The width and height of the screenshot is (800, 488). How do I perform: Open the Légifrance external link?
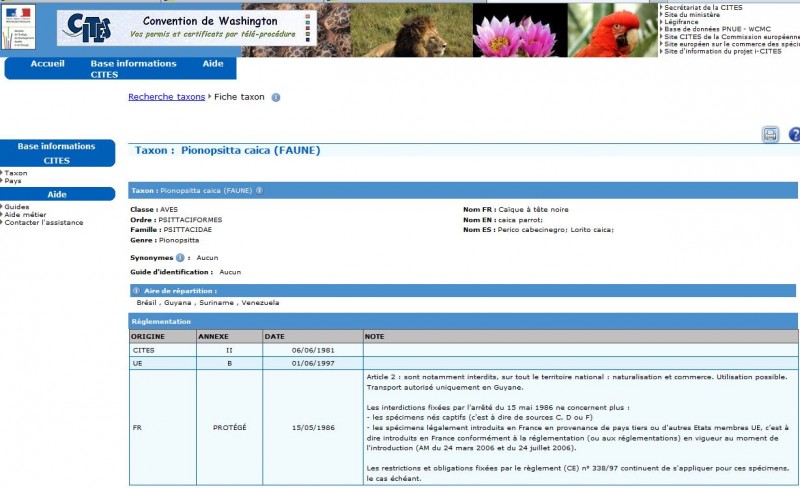point(680,22)
